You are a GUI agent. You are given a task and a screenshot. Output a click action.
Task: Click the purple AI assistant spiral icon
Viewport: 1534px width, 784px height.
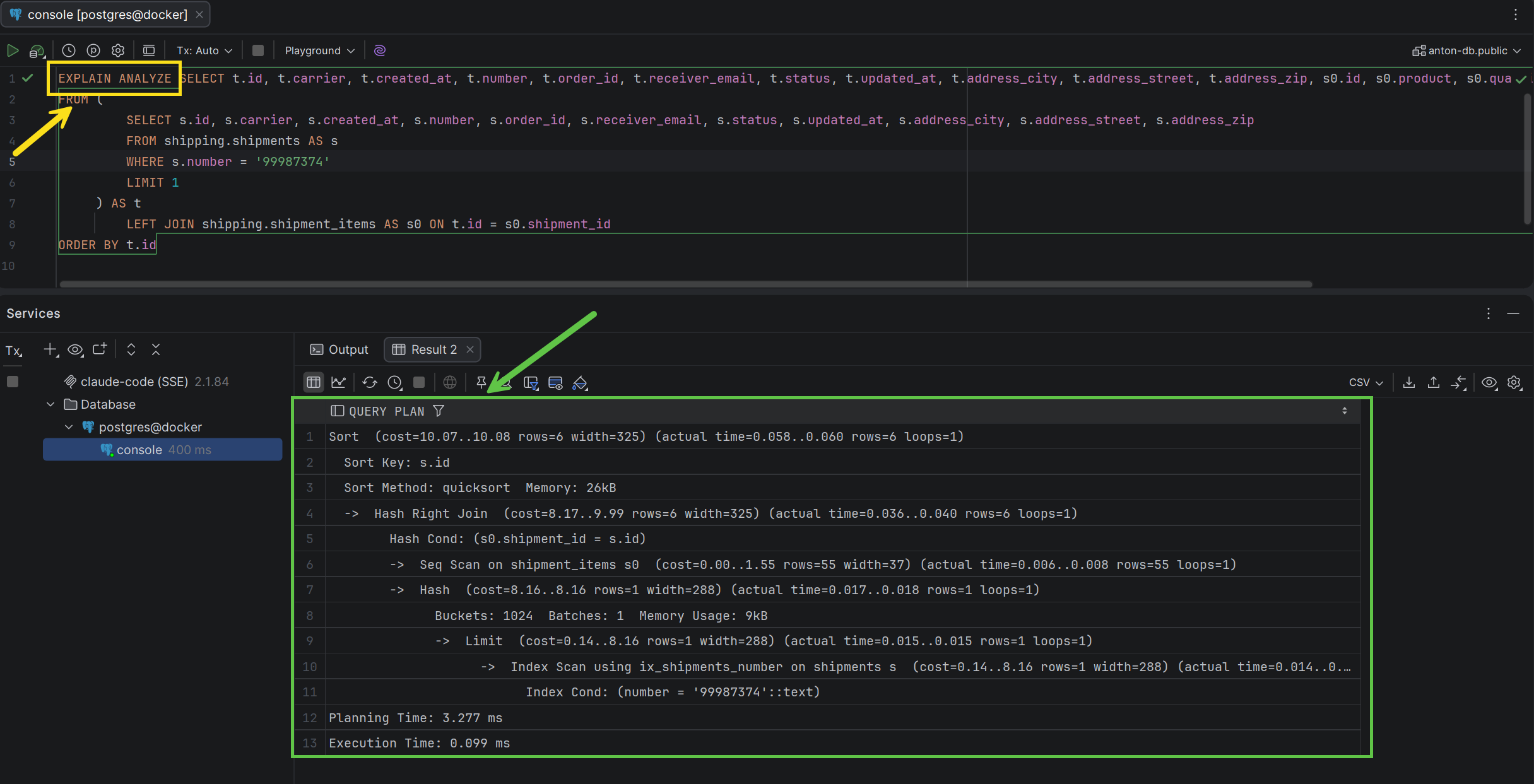pyautogui.click(x=380, y=50)
